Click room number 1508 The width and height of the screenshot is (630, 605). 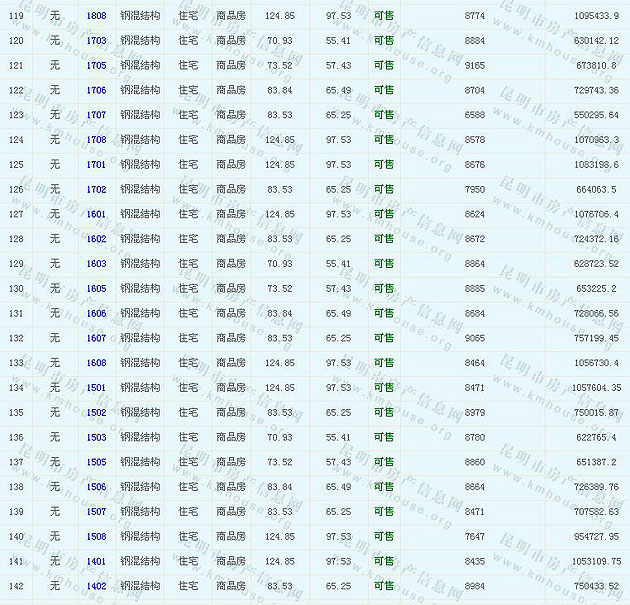coord(96,536)
